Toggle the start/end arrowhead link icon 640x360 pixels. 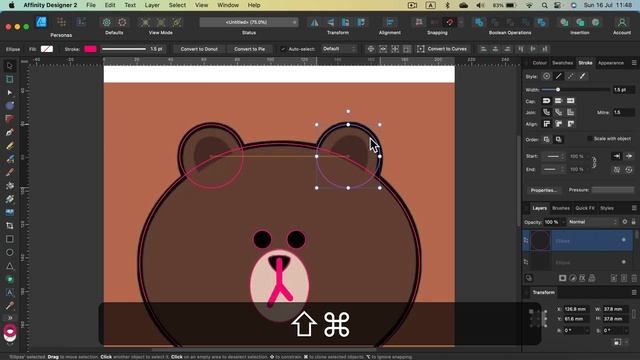[594, 162]
